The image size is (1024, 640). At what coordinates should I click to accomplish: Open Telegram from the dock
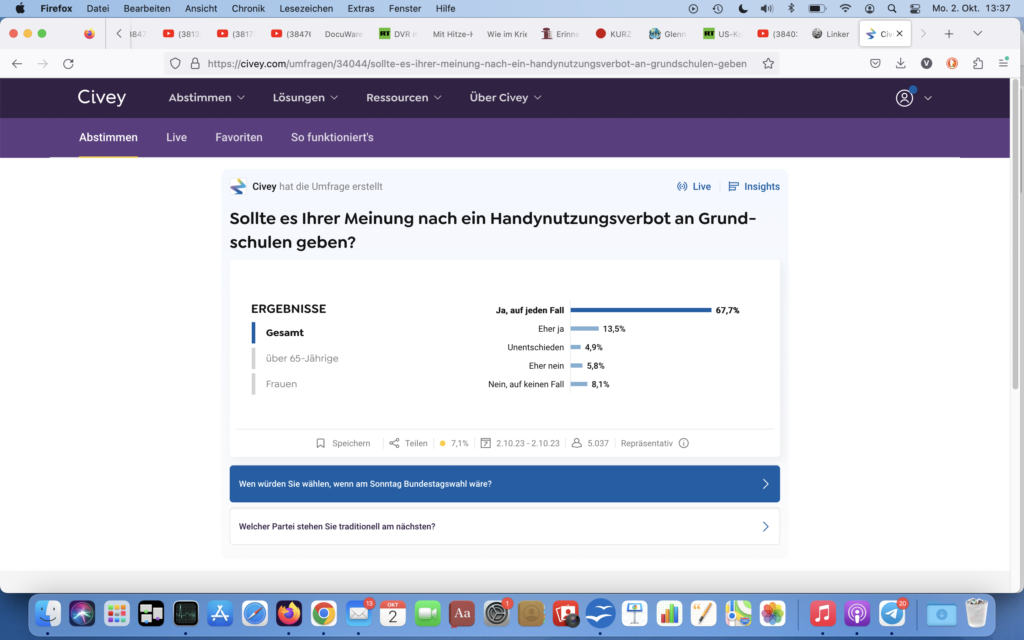(892, 613)
